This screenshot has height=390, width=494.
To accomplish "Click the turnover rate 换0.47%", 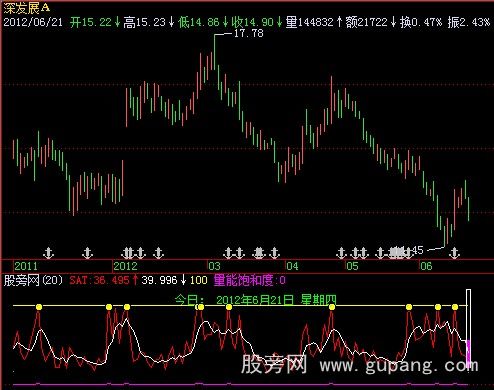I will (421, 22).
